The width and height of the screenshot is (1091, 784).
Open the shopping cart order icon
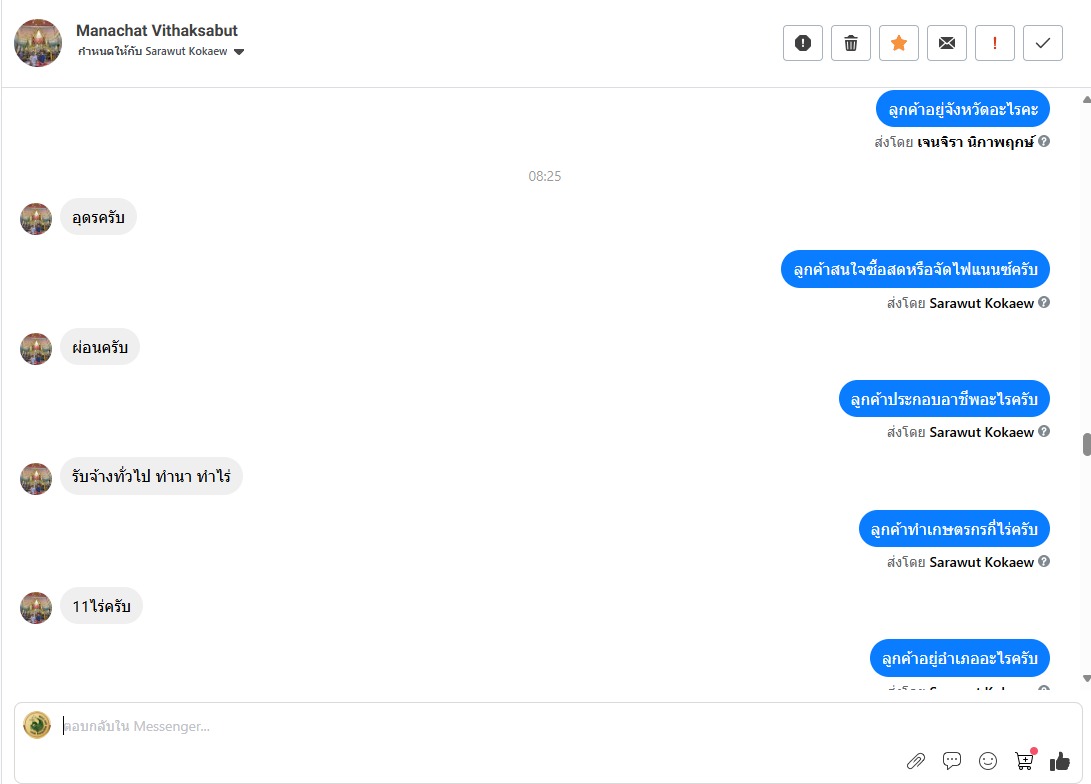[x=1025, y=760]
